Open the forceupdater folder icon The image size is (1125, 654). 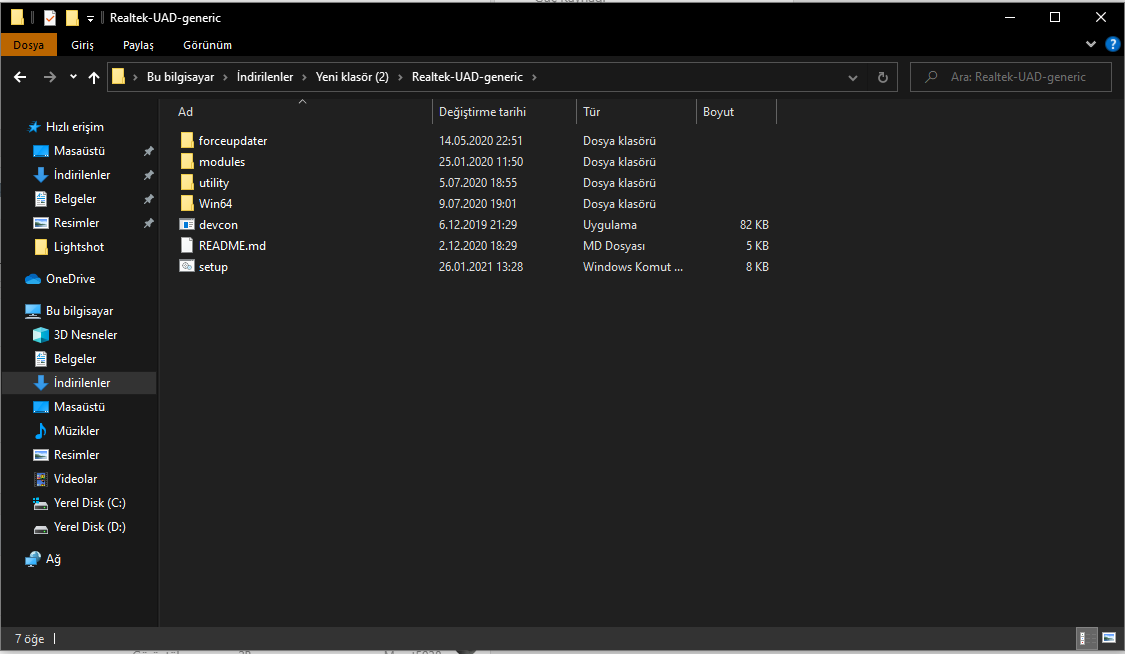point(187,141)
